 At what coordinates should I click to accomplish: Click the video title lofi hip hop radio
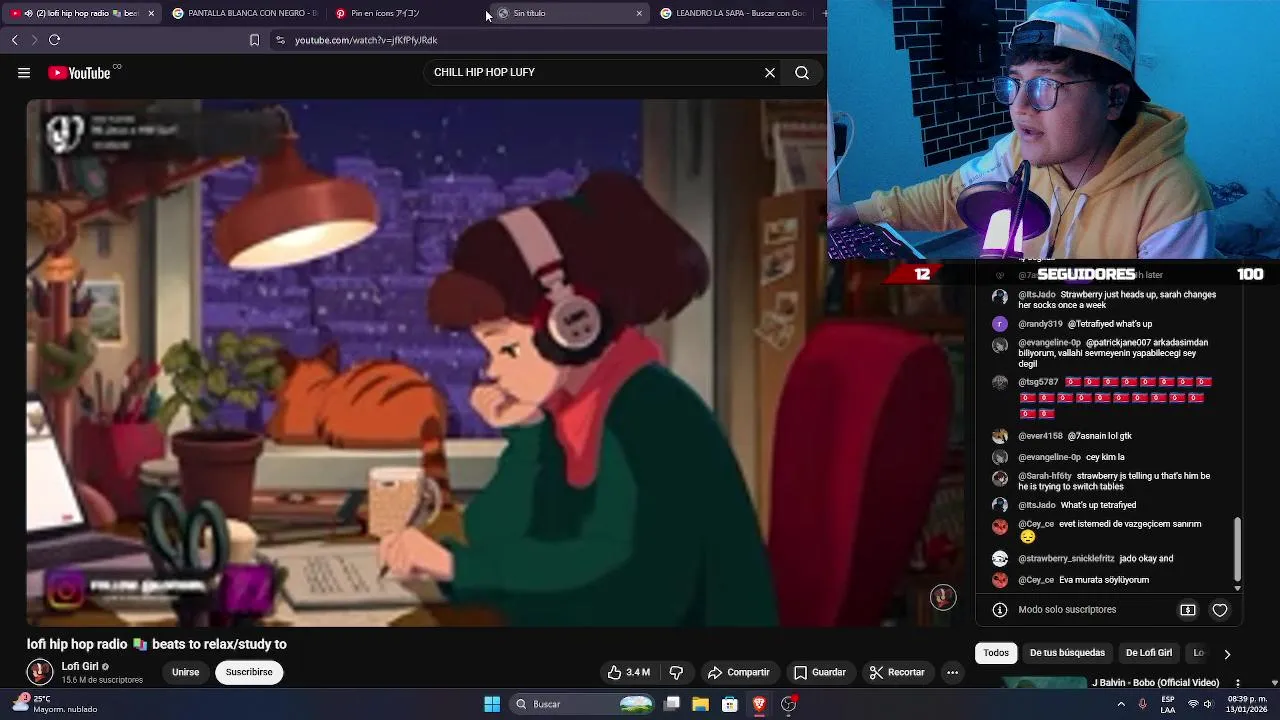pos(157,644)
